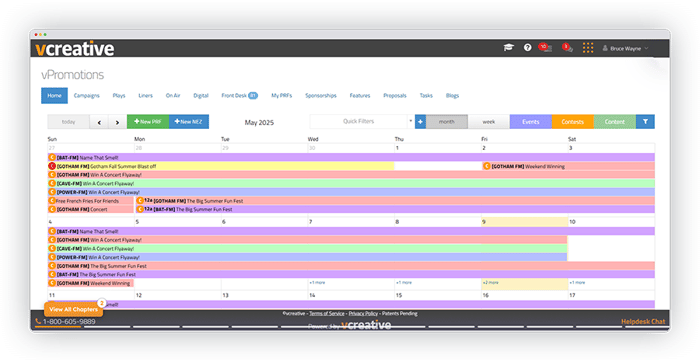
Task: Open the Tasks tab
Action: coord(426,96)
